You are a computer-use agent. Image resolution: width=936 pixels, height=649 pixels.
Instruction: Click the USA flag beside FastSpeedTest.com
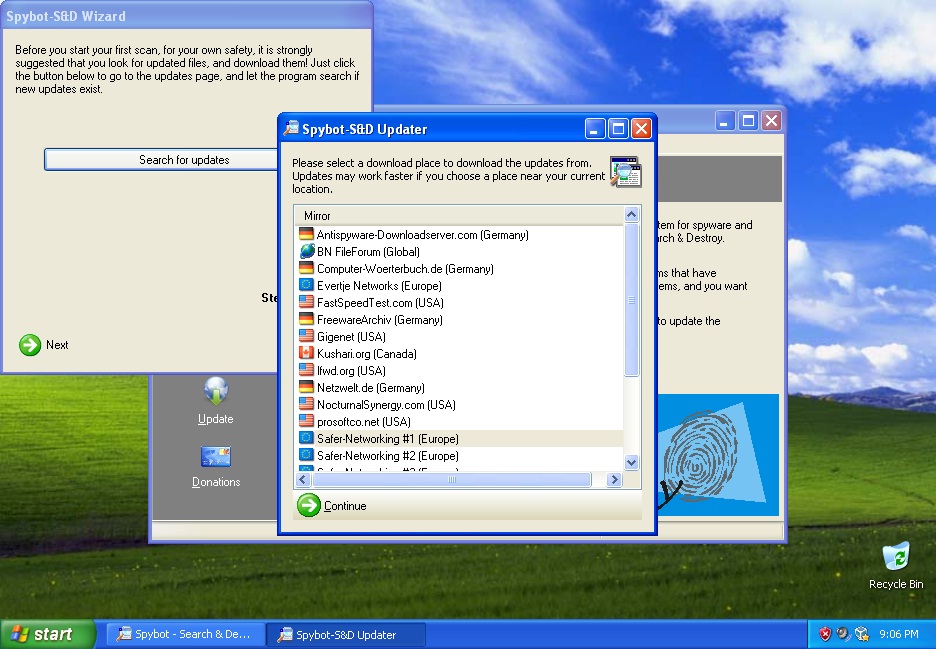pos(306,302)
